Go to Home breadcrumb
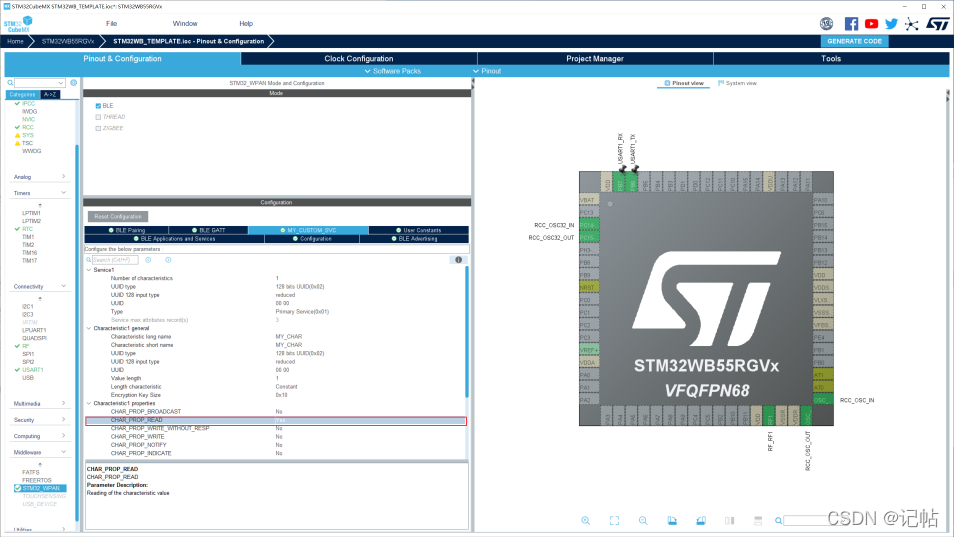The image size is (954, 537). (x=15, y=41)
